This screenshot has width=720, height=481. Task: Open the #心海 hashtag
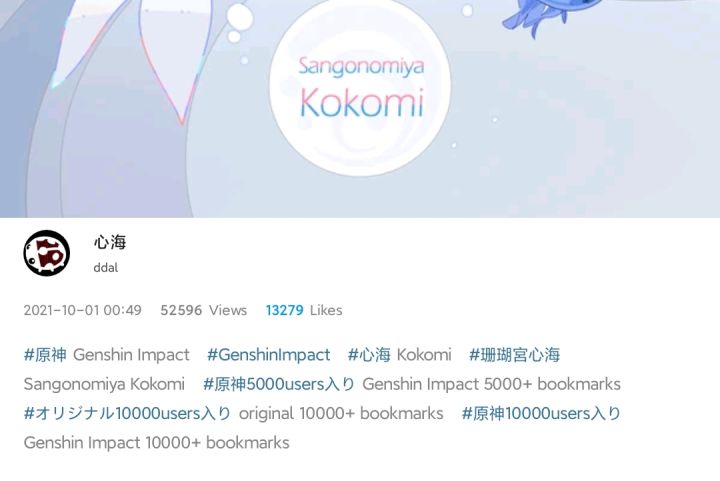[x=369, y=355]
